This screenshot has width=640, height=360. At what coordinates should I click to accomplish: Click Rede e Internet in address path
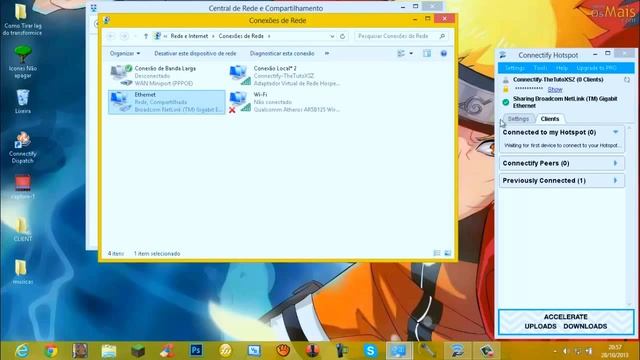click(x=189, y=36)
